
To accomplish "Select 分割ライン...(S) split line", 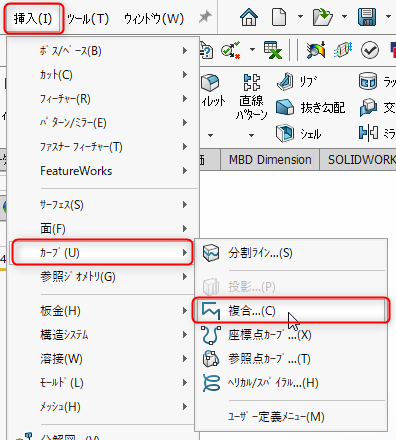I will pos(291,253).
